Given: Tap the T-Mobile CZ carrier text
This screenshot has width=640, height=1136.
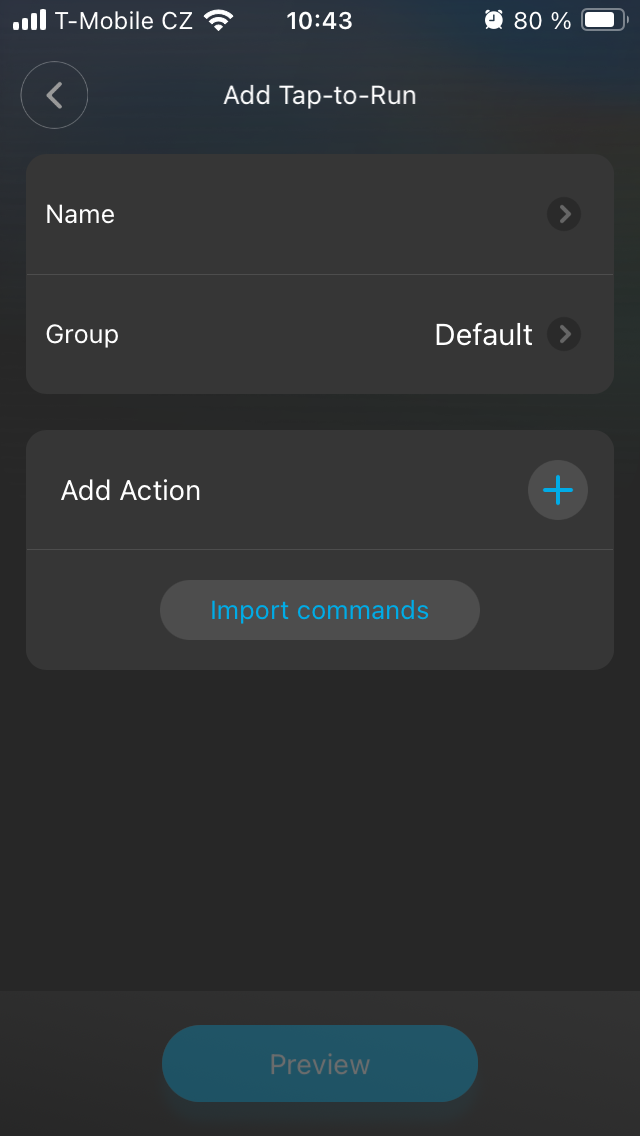Looking at the screenshot, I should (x=124, y=20).
